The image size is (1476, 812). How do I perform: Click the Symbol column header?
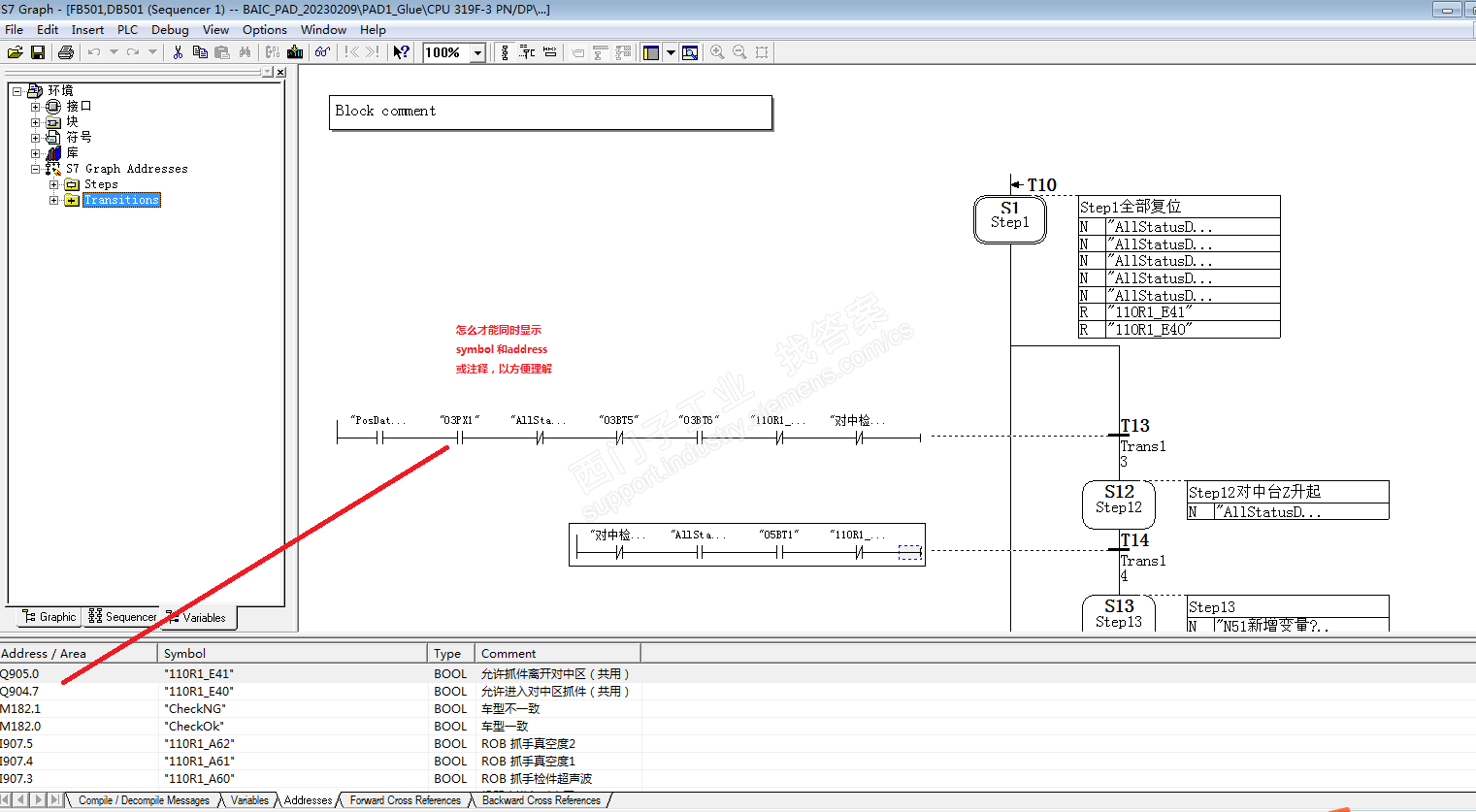tap(184, 654)
